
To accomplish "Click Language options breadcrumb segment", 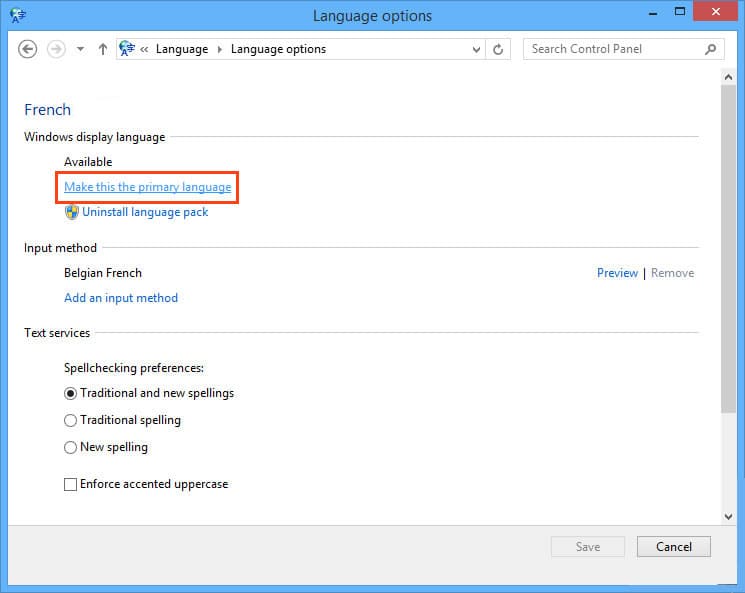I will (x=278, y=49).
